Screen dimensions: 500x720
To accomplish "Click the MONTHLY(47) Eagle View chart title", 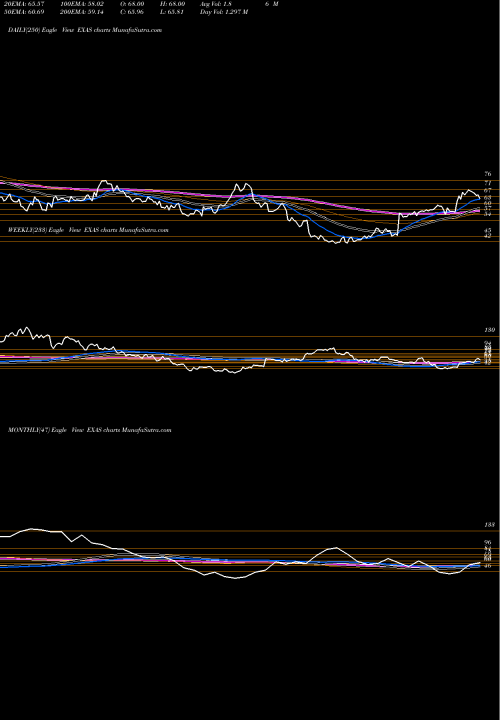I will tap(90, 430).
